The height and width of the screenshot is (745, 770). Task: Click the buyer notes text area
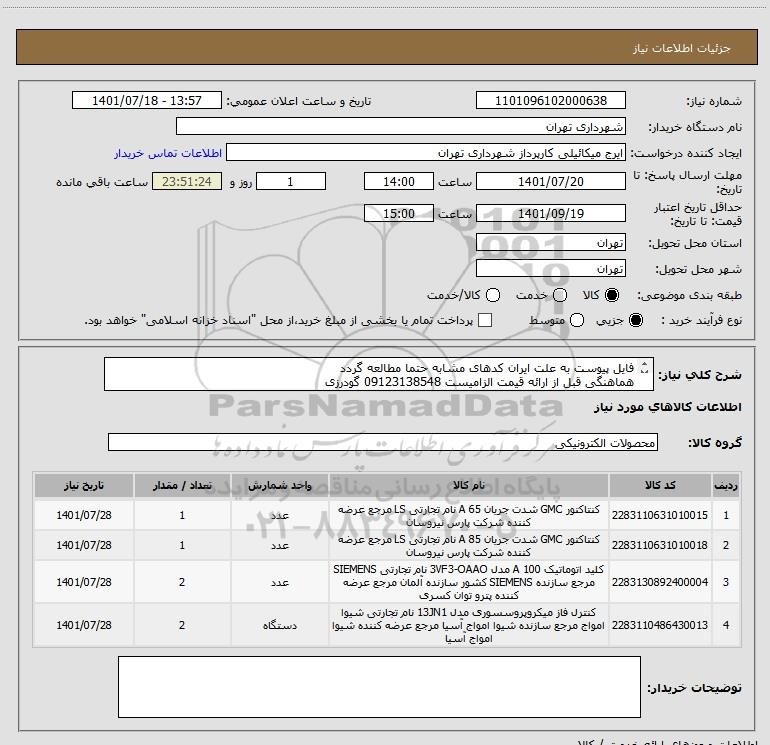(x=379, y=687)
